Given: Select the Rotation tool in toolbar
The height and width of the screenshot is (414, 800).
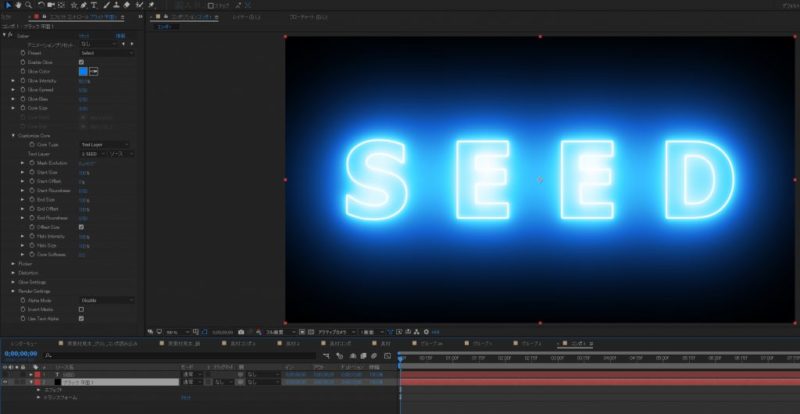Looking at the screenshot, I should pos(43,5).
